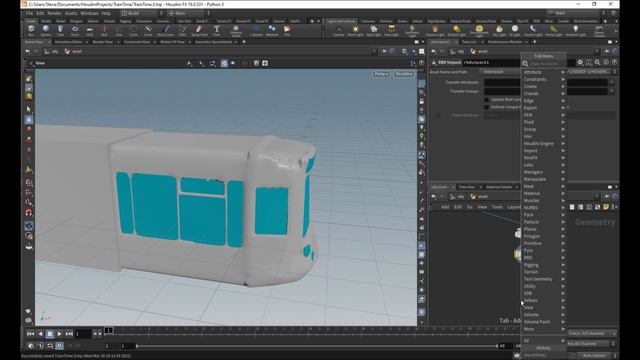Open sticky note tool in network toolbar
640x360 pixels.
[606, 207]
